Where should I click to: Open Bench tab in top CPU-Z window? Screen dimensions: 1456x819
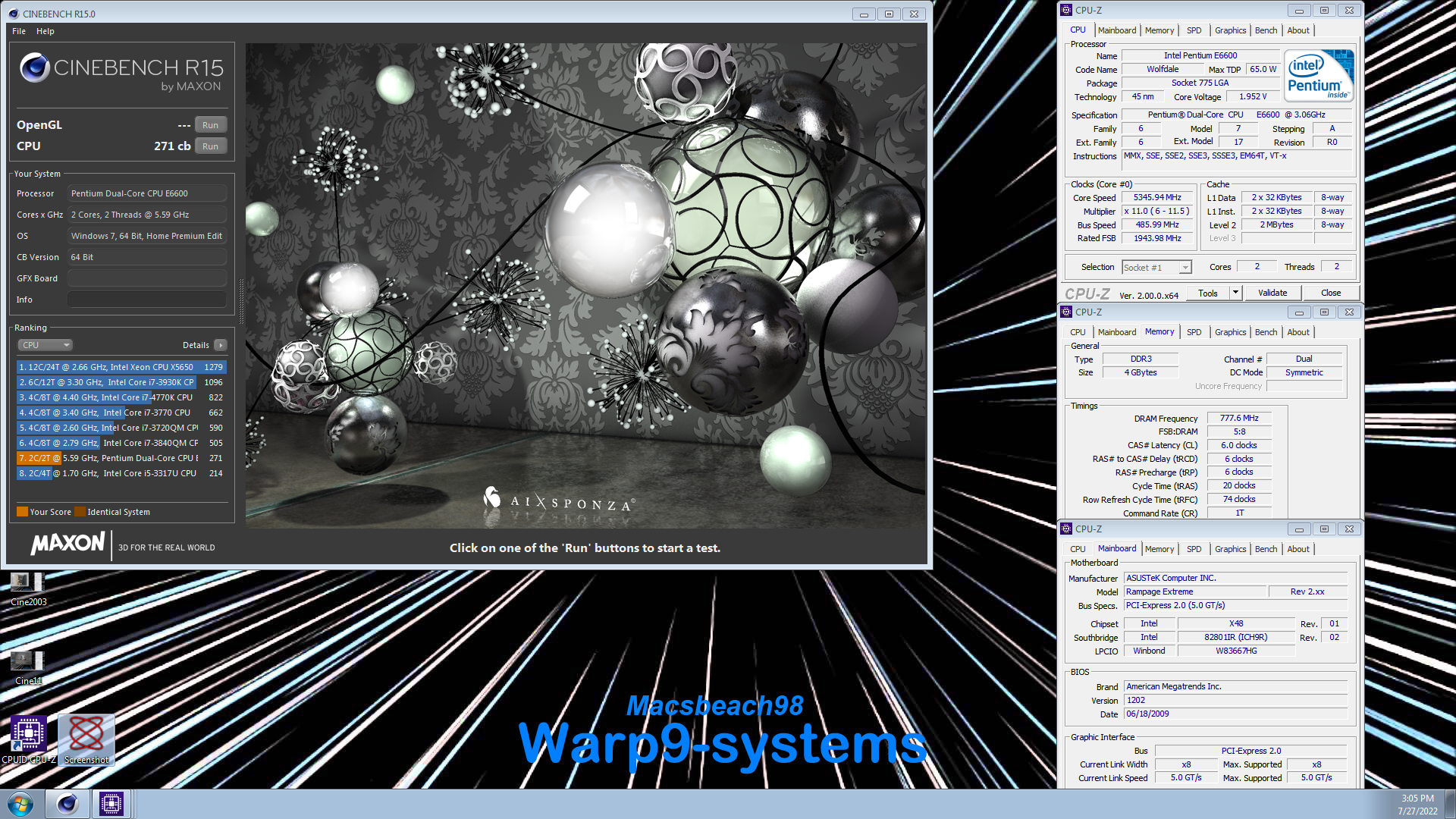tap(1266, 30)
